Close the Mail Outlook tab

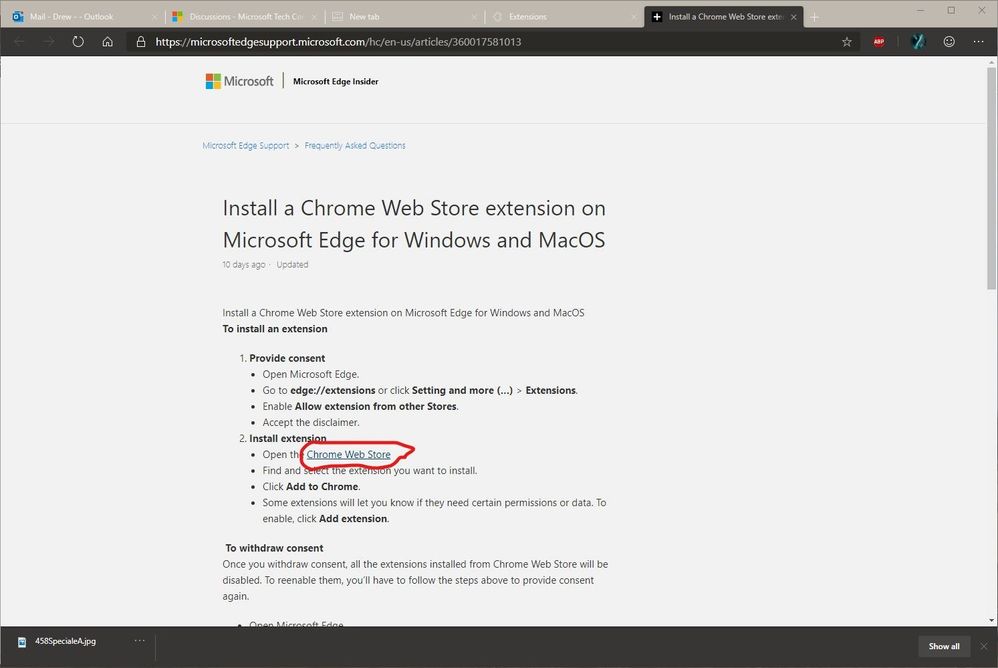point(154,17)
